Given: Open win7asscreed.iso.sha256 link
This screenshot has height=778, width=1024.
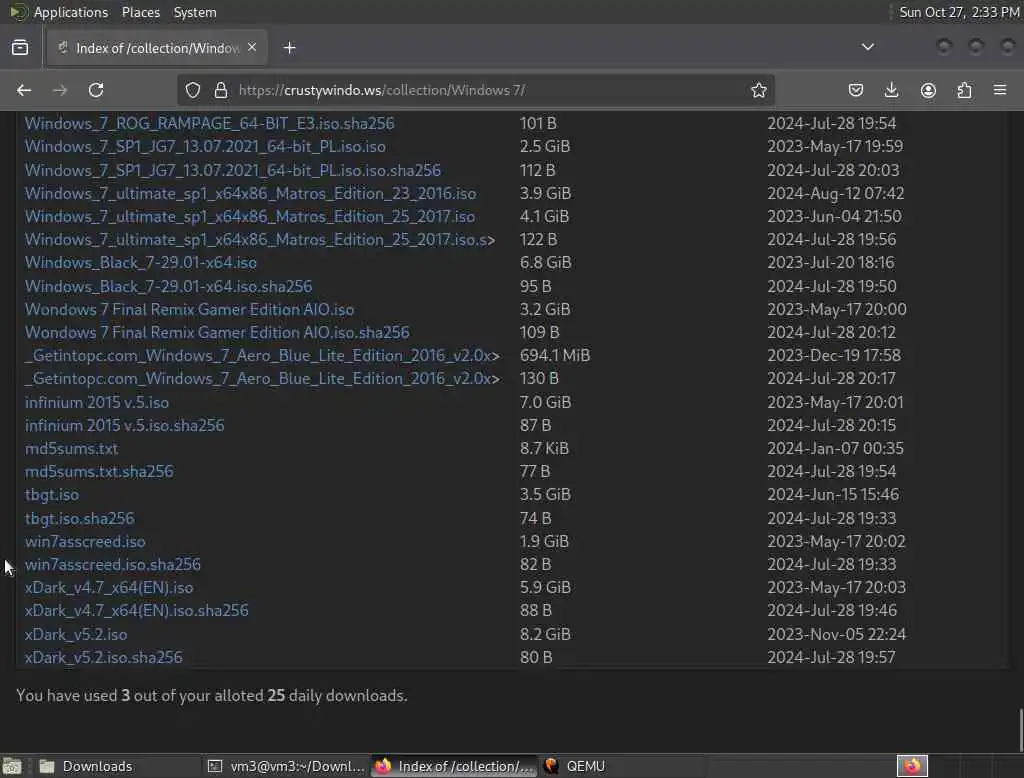Looking at the screenshot, I should pos(113,564).
